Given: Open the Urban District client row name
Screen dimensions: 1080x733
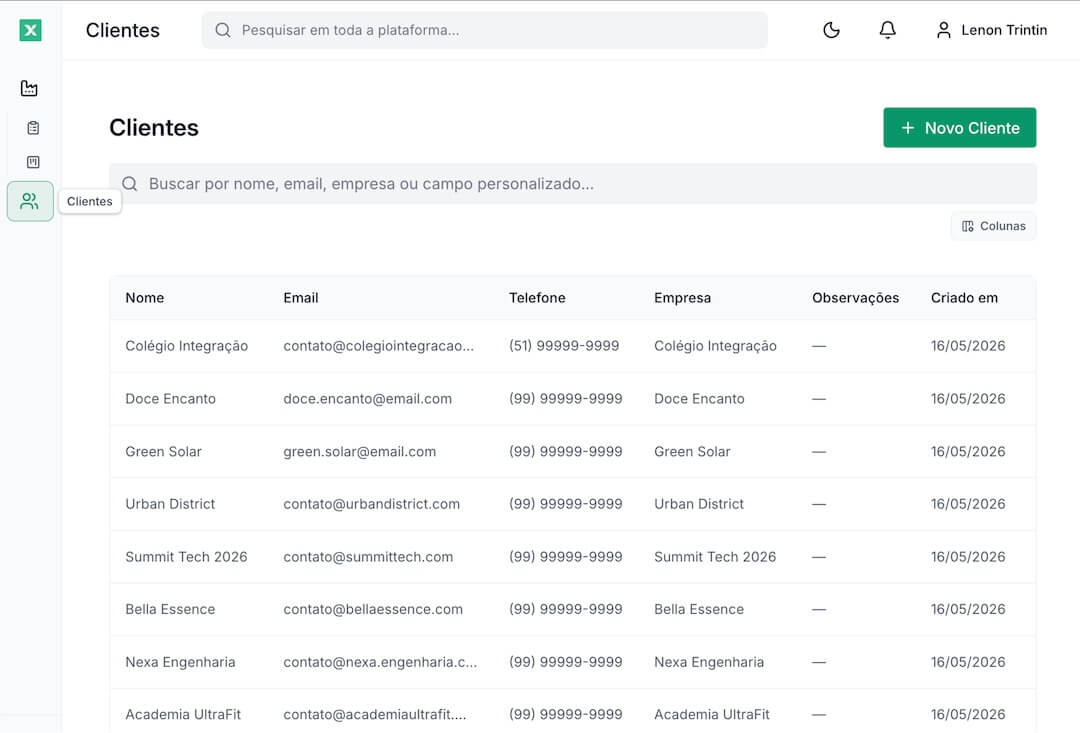Looking at the screenshot, I should [x=170, y=504].
